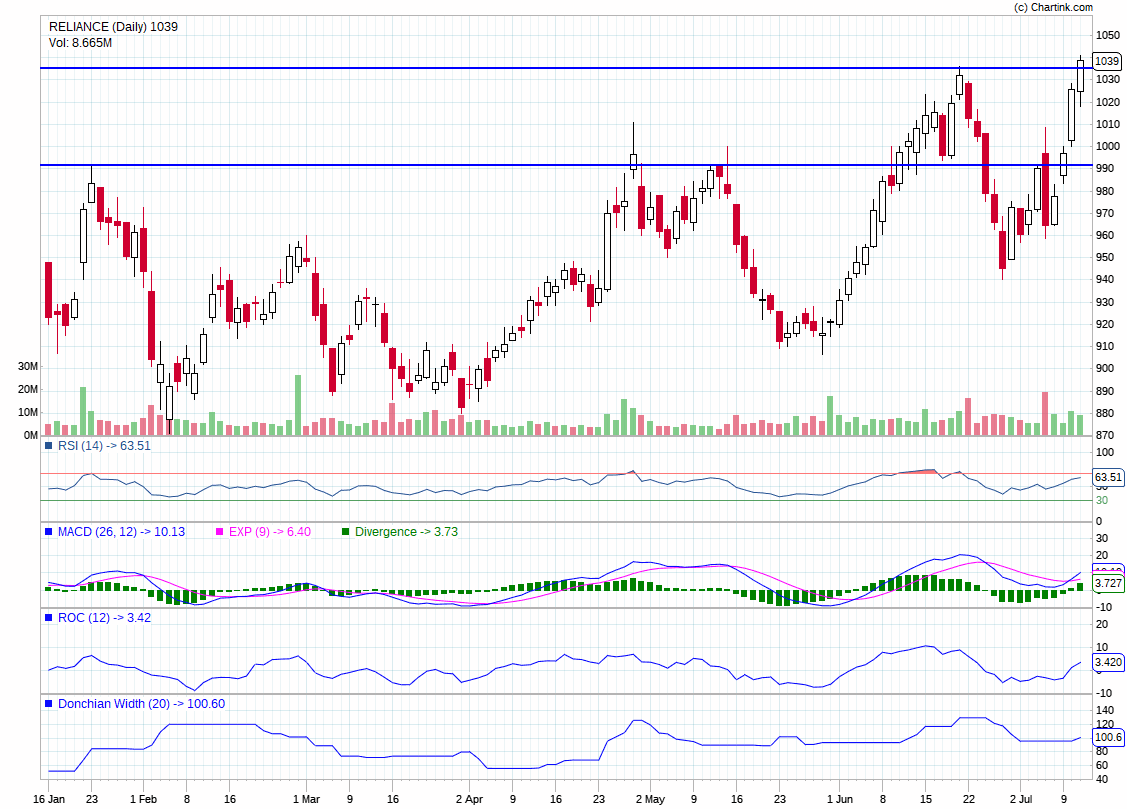Click the 3.420 ROC value badge
This screenshot has width=1127, height=809.
coord(1110,661)
